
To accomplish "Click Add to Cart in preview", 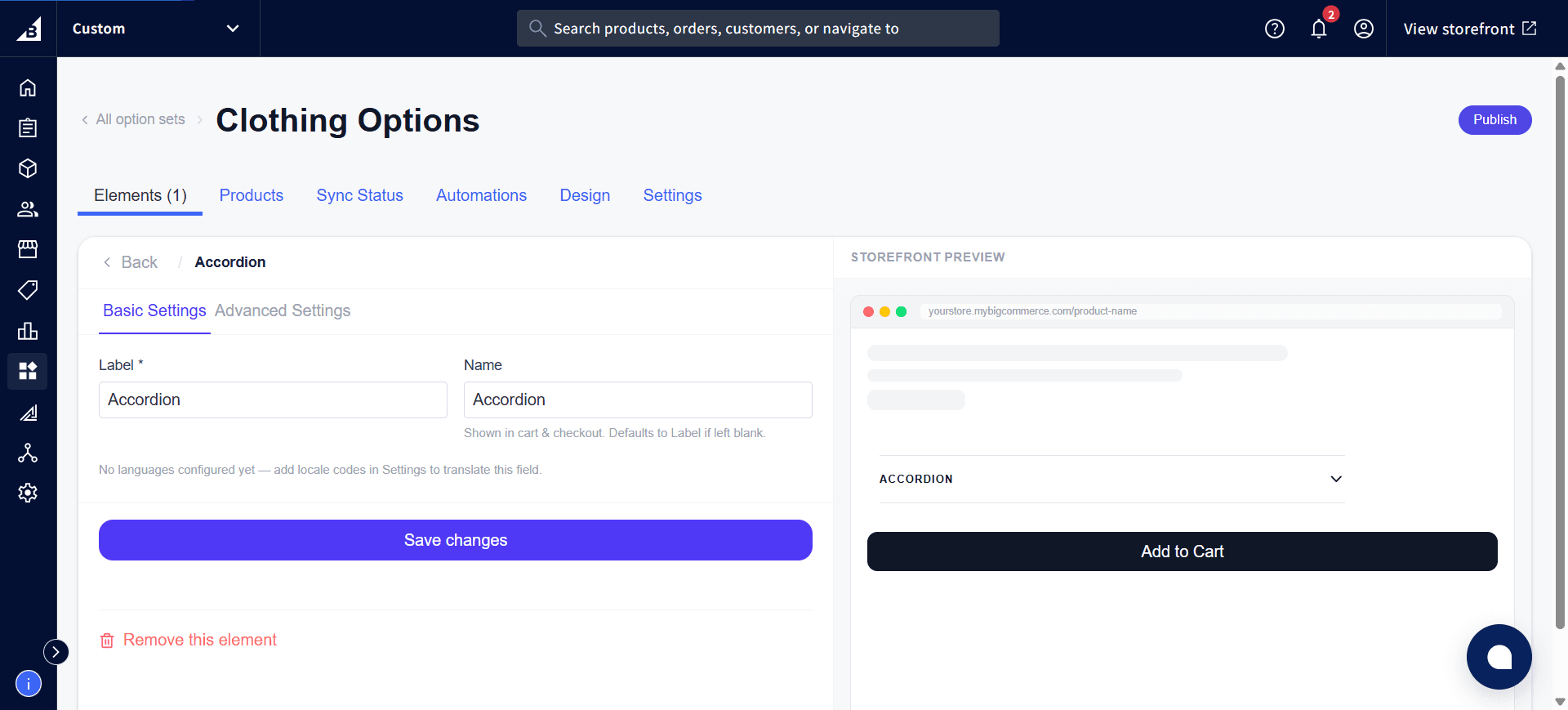I will (1183, 551).
